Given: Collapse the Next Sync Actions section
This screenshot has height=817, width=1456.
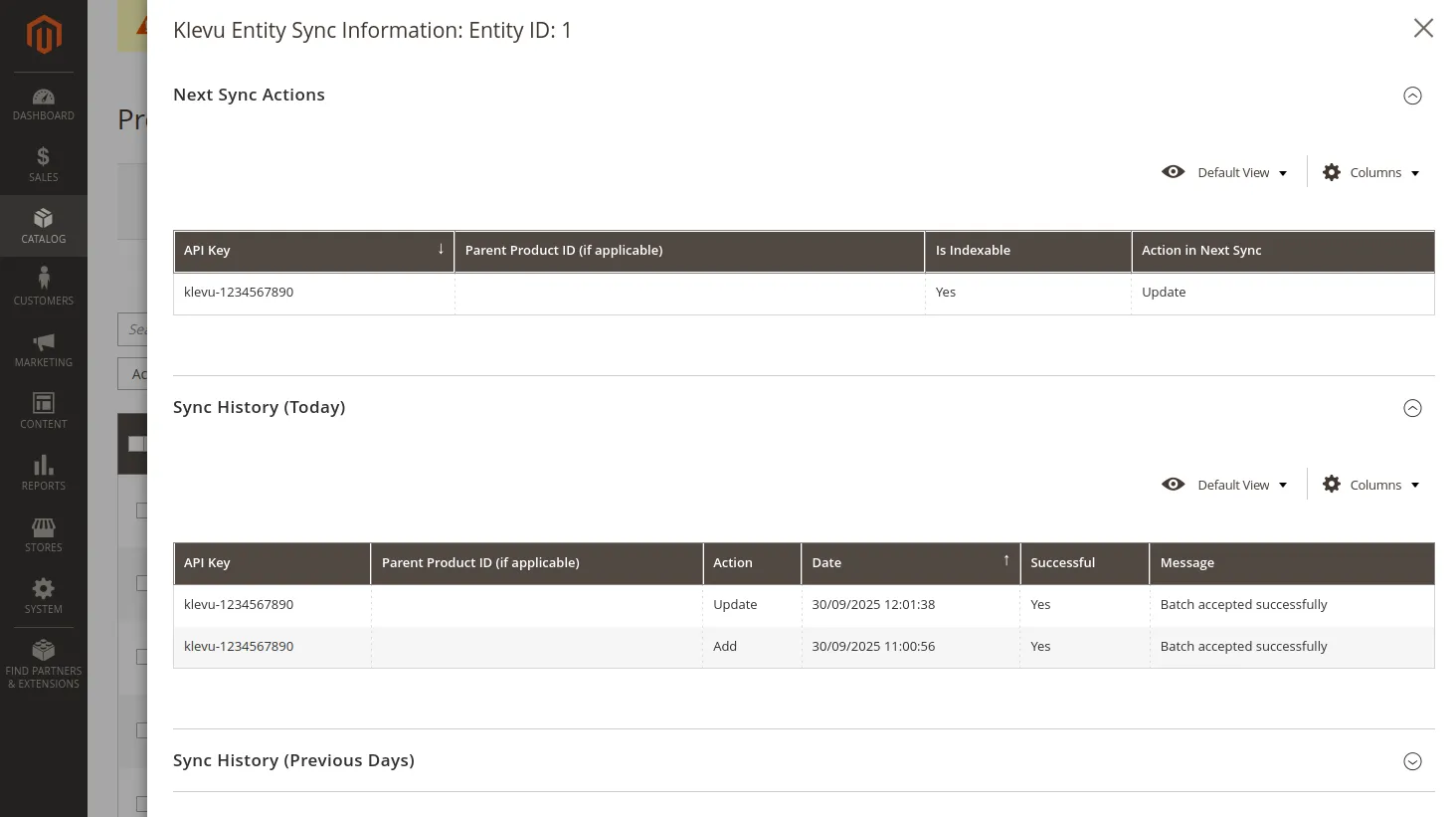Looking at the screenshot, I should click(1412, 96).
